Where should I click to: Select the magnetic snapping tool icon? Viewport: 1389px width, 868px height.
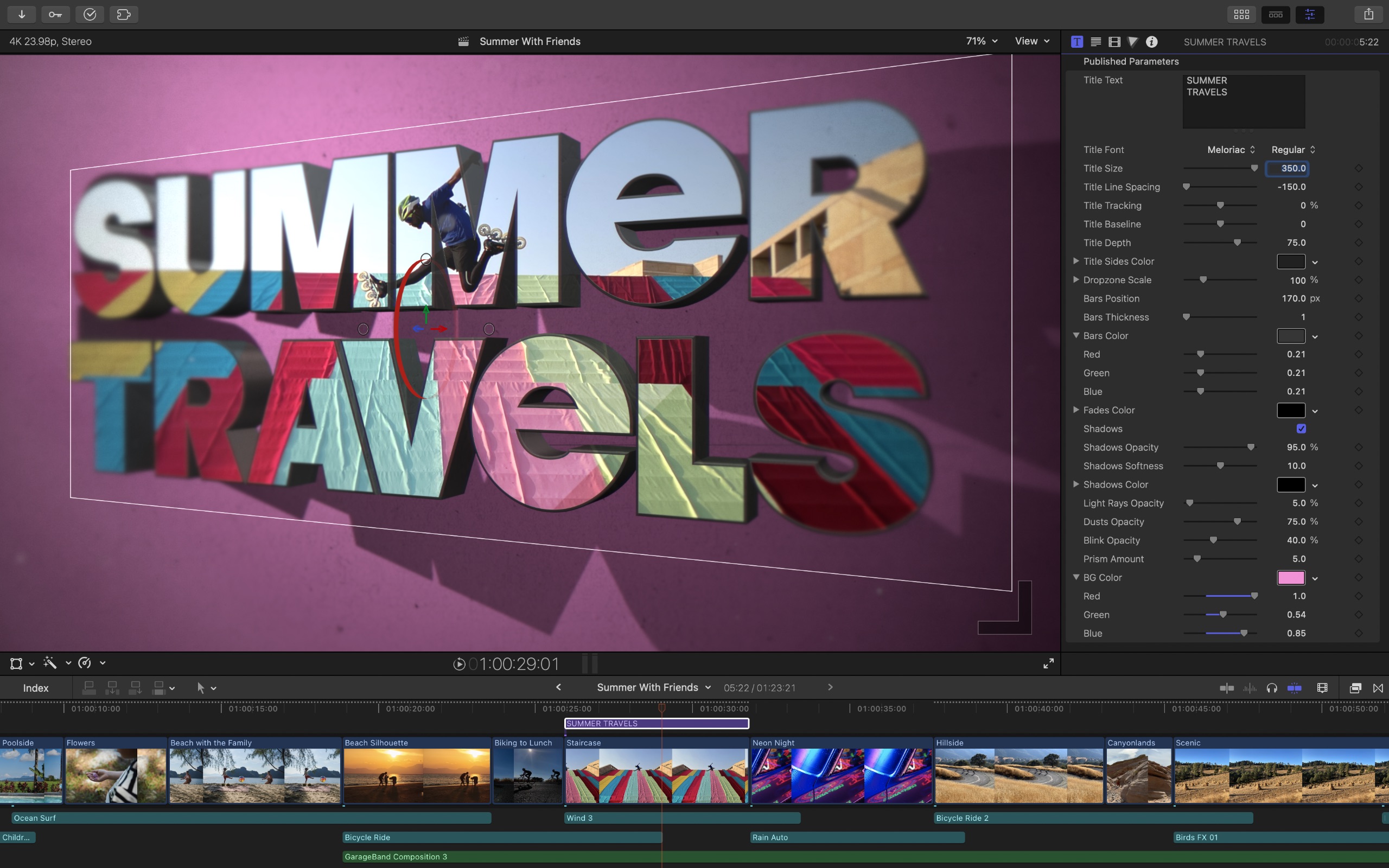[x=1292, y=688]
